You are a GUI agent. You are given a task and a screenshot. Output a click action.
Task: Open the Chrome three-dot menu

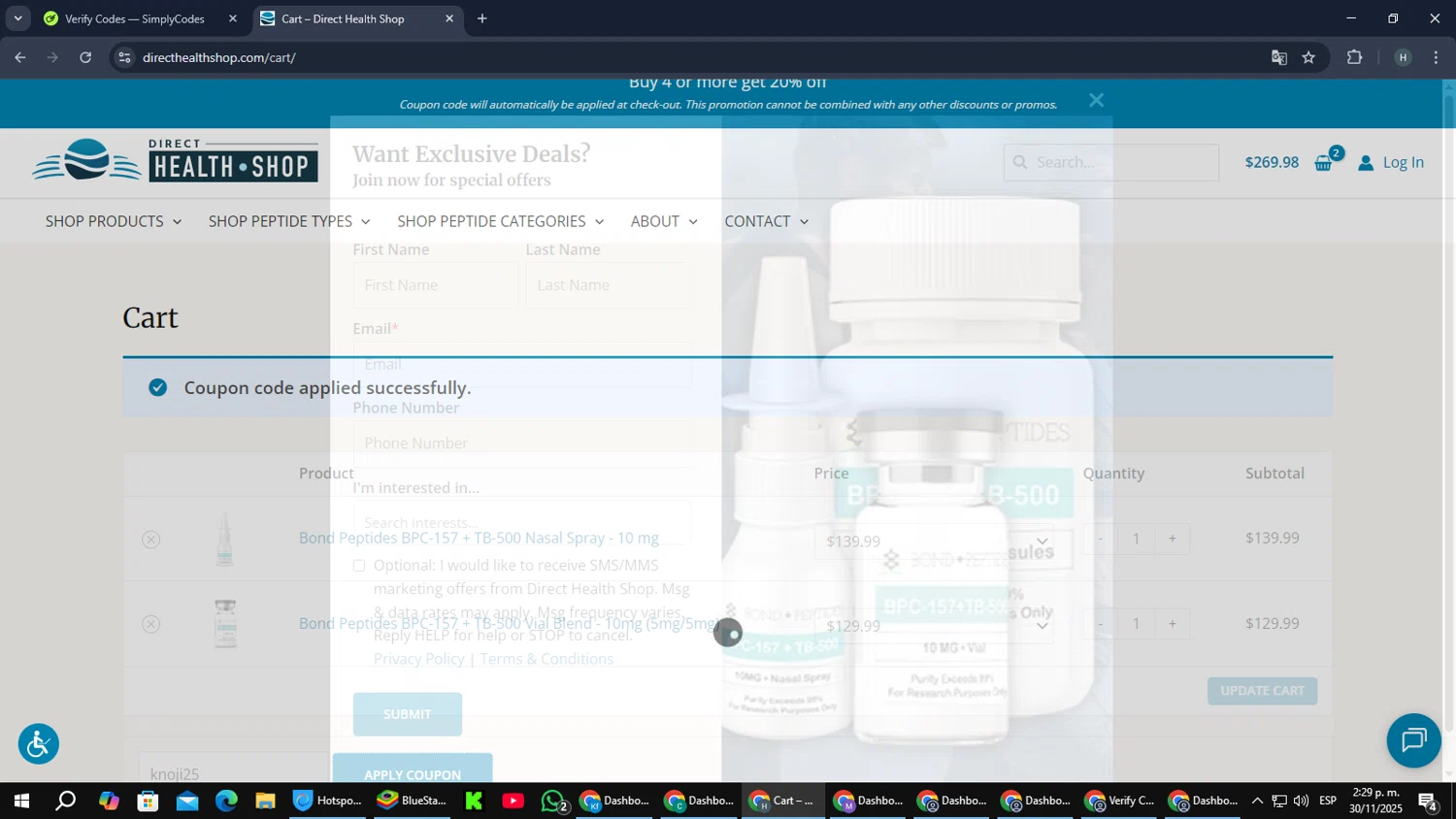pos(1436,57)
